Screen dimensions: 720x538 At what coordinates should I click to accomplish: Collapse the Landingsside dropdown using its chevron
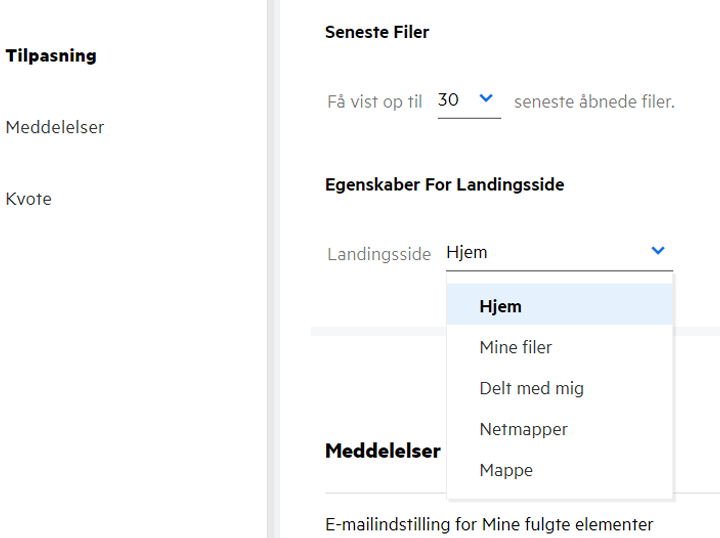[657, 251]
